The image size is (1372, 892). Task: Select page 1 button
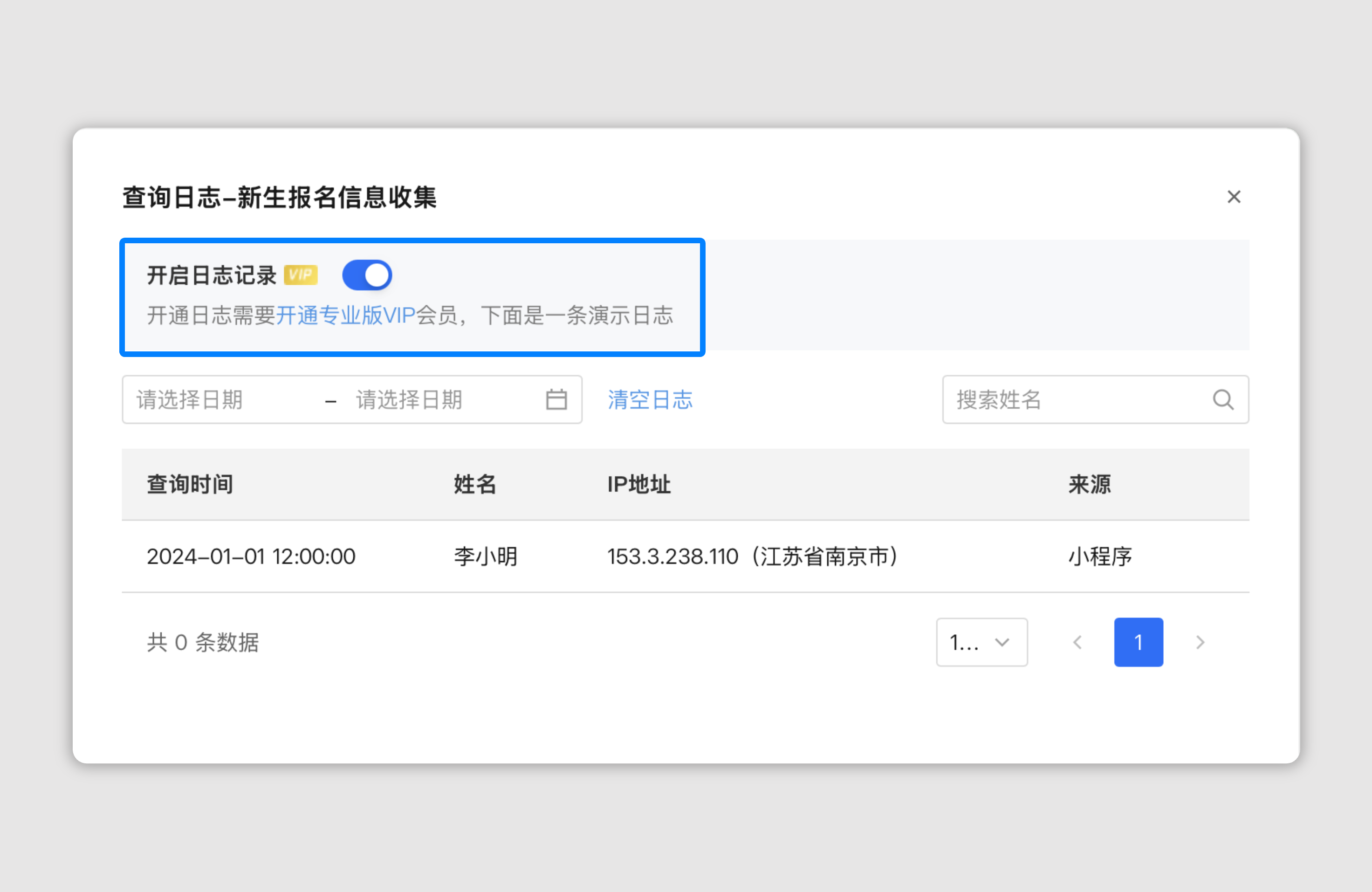[1138, 642]
